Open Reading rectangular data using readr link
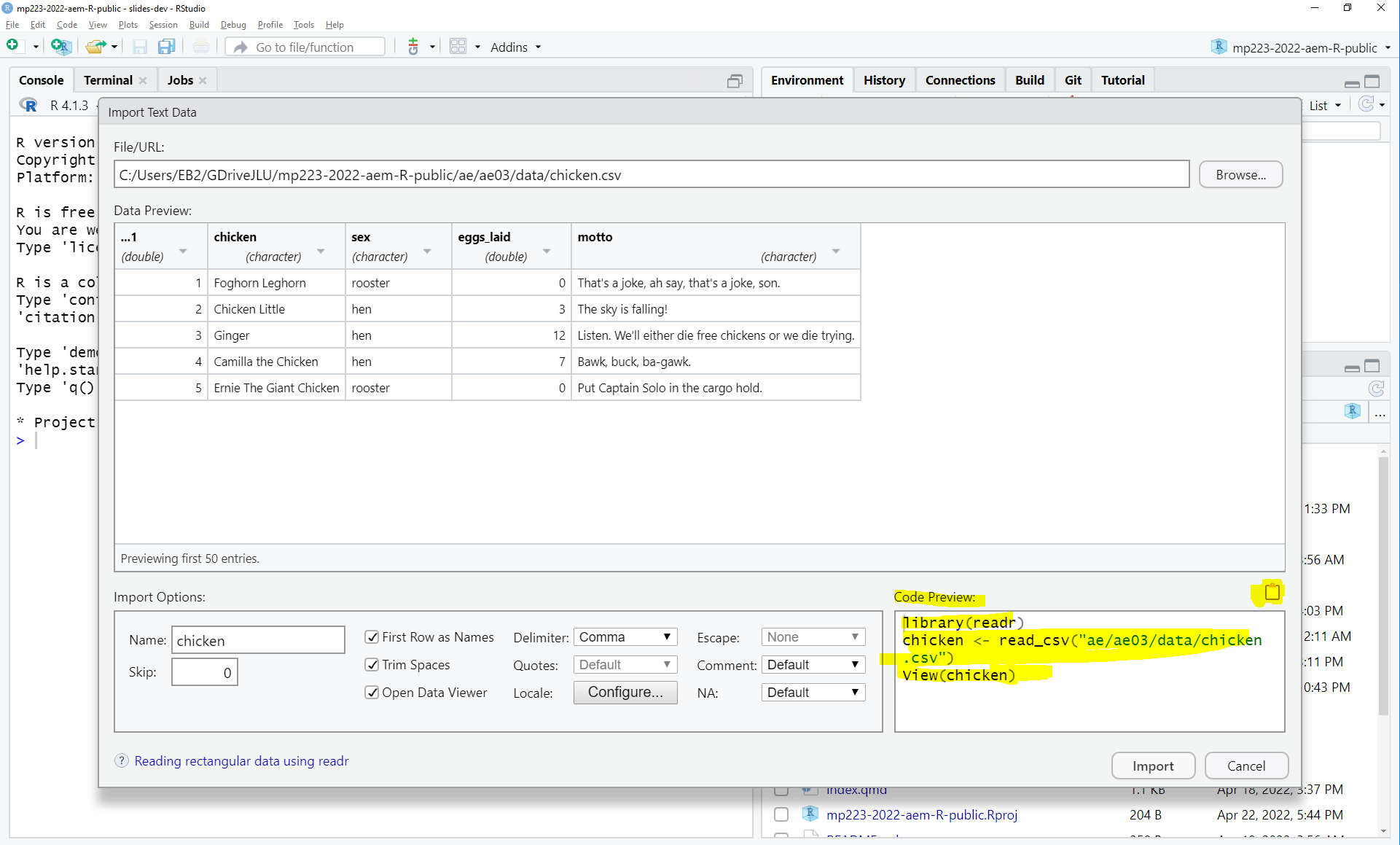Viewport: 1400px width, 845px height. 241,760
